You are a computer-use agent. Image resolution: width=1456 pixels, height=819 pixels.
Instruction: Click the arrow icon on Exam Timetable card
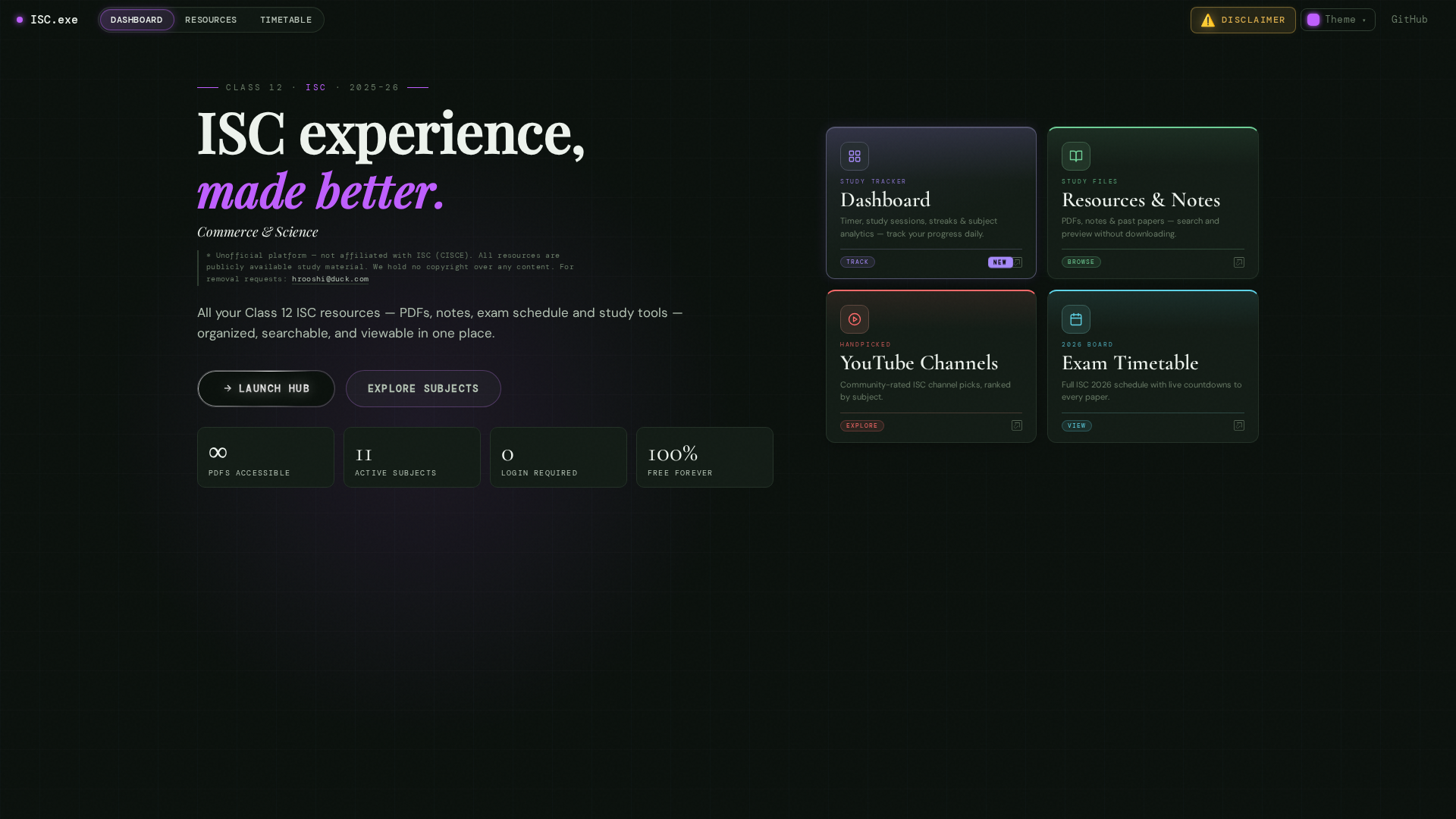click(x=1239, y=425)
